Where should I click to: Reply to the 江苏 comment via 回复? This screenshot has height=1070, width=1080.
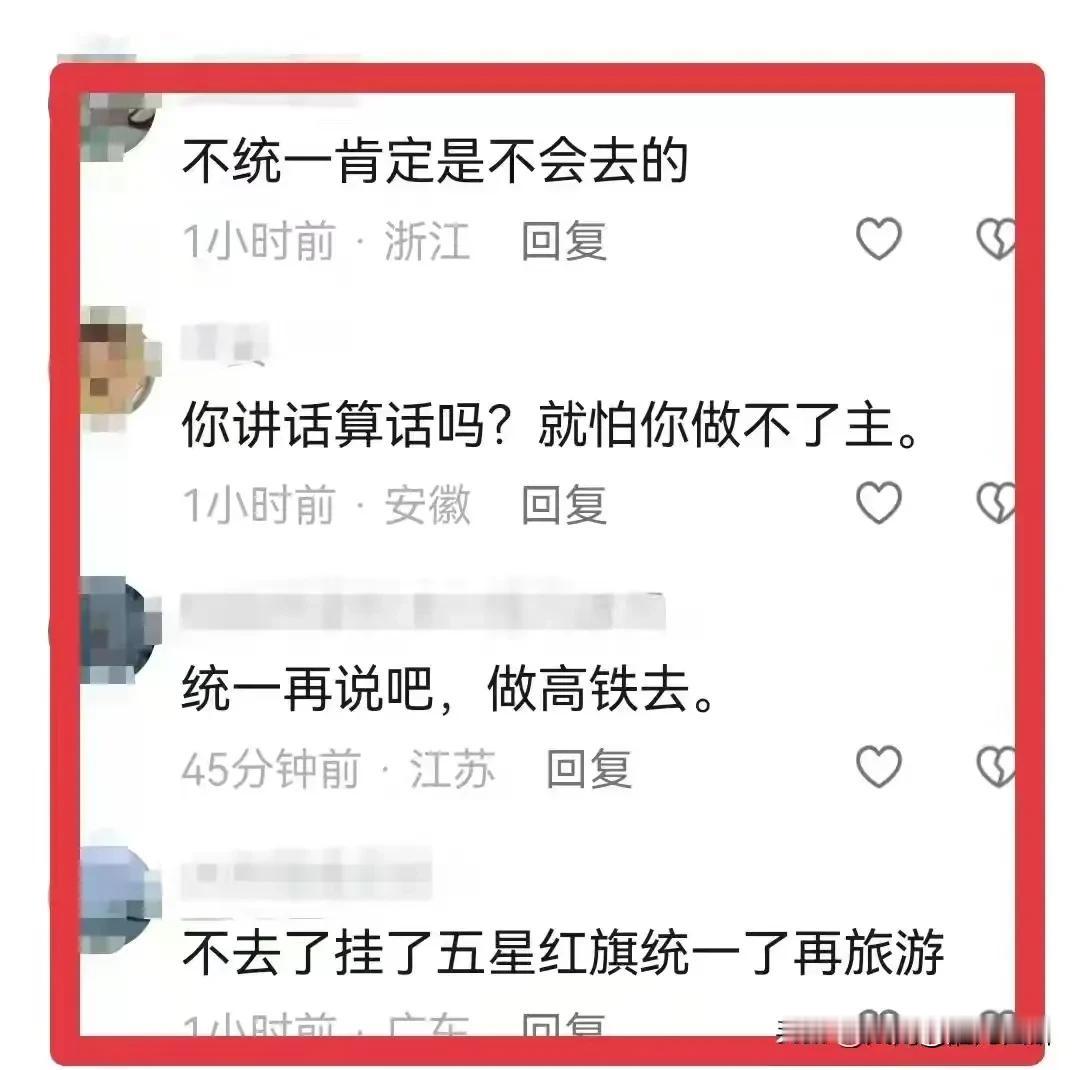click(x=588, y=769)
